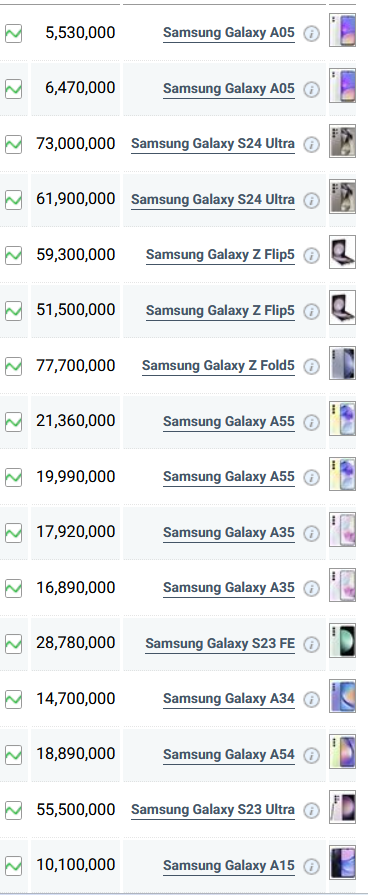The width and height of the screenshot is (368, 895).
Task: Click info icon beside Samsung Galaxy A15
Action: click(x=311, y=866)
